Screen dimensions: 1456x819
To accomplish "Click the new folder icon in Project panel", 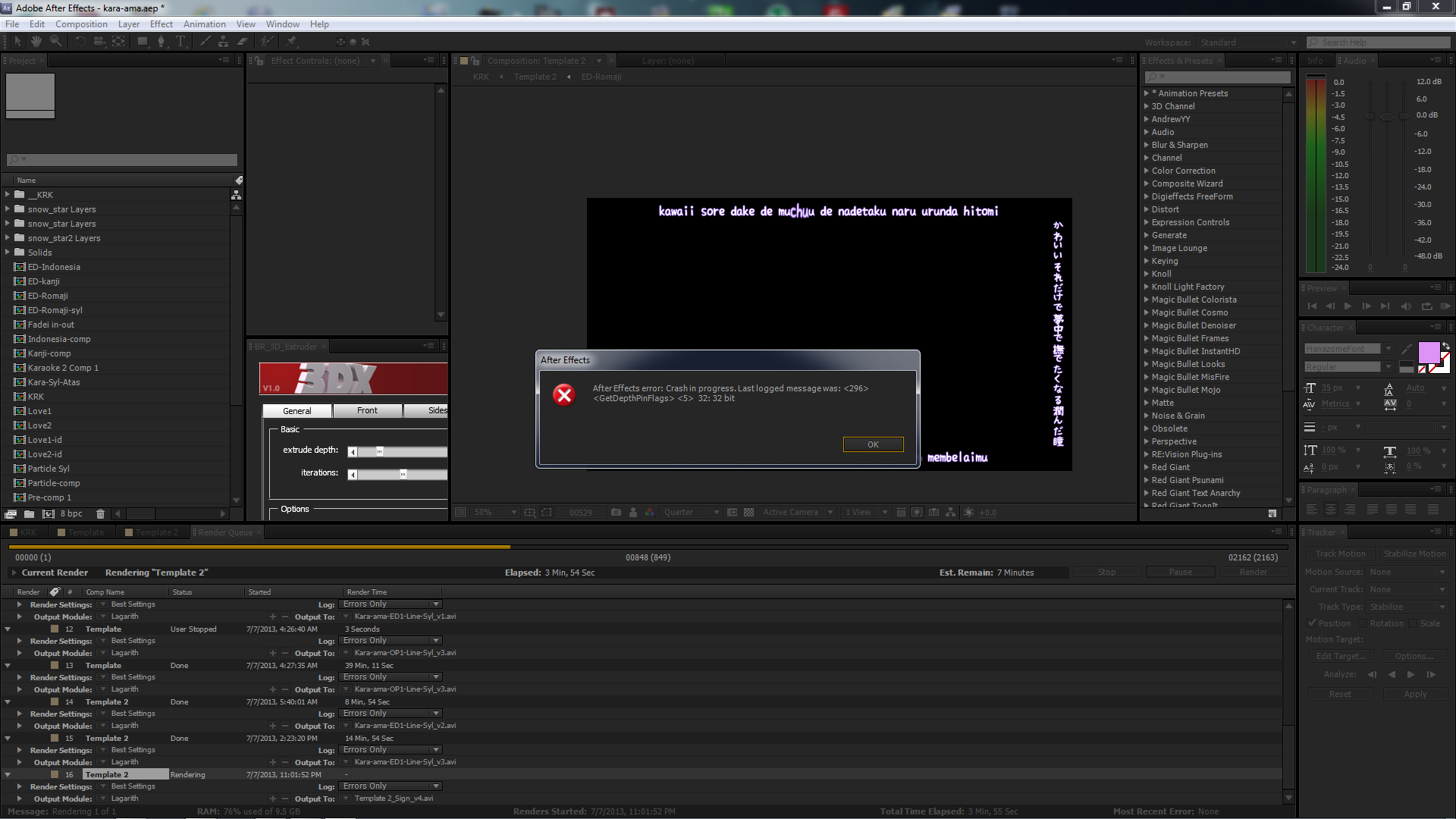I will 29,513.
